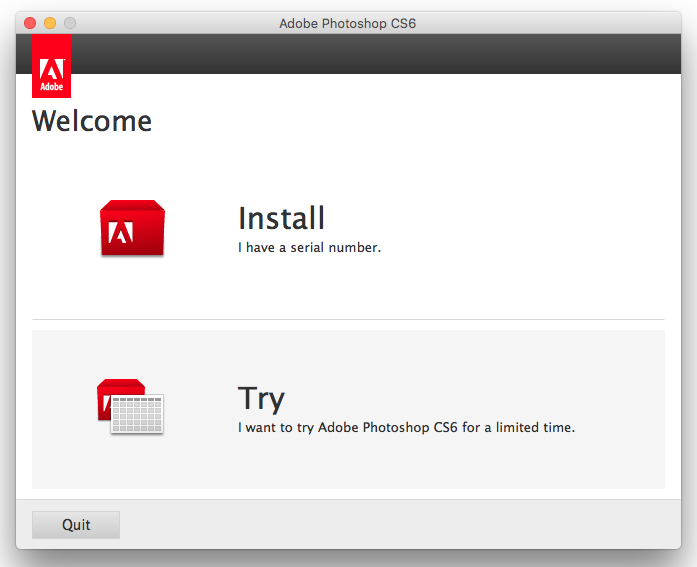Click the footer bar right of Quit

pyautogui.click(x=400, y=524)
